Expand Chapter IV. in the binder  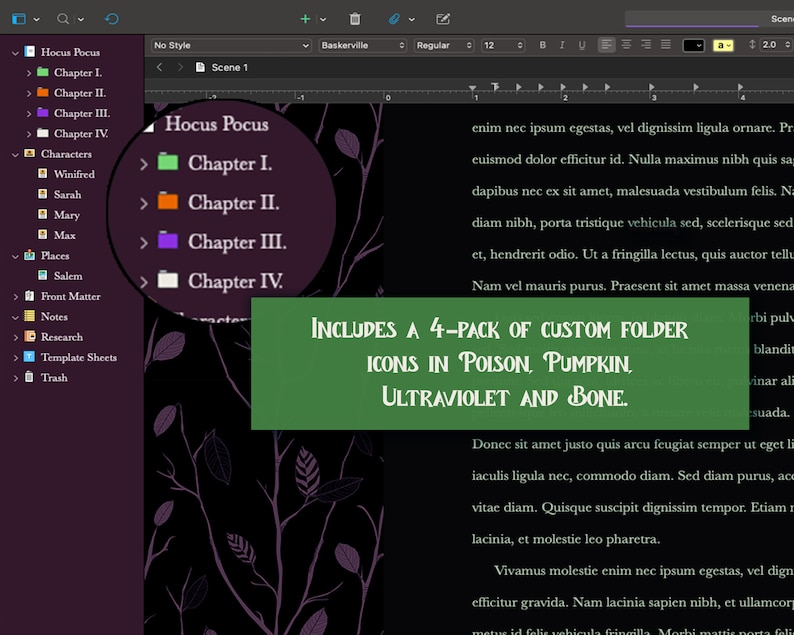pos(28,134)
